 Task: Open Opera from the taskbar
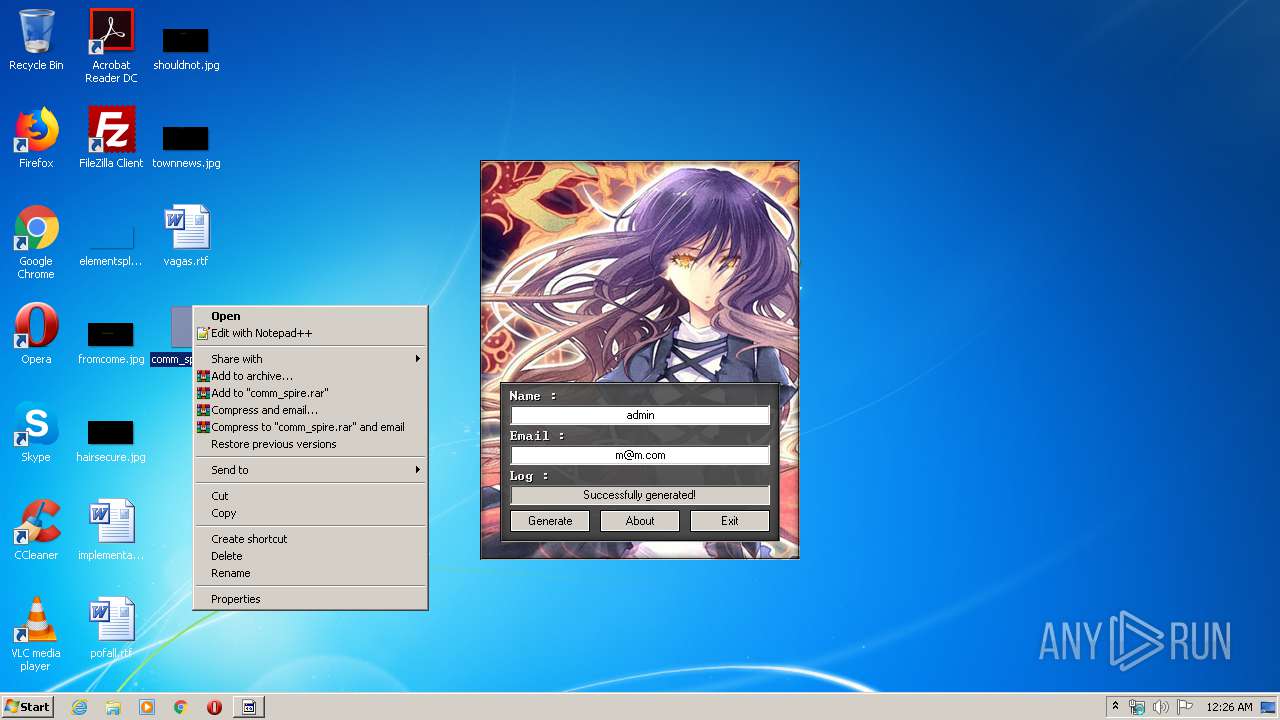[214, 707]
